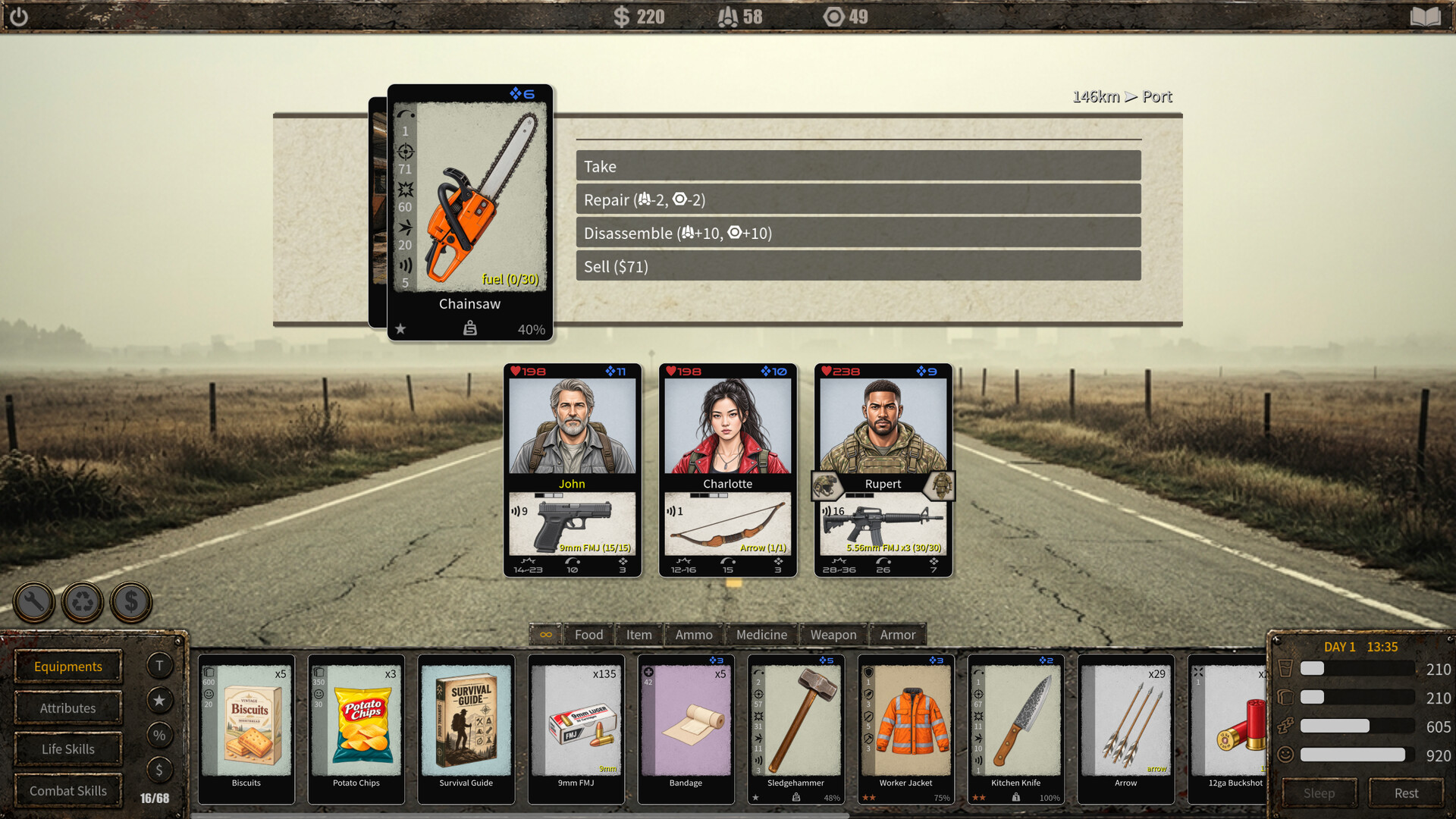
Task: Switch to the Weapon filter tab
Action: coord(833,635)
